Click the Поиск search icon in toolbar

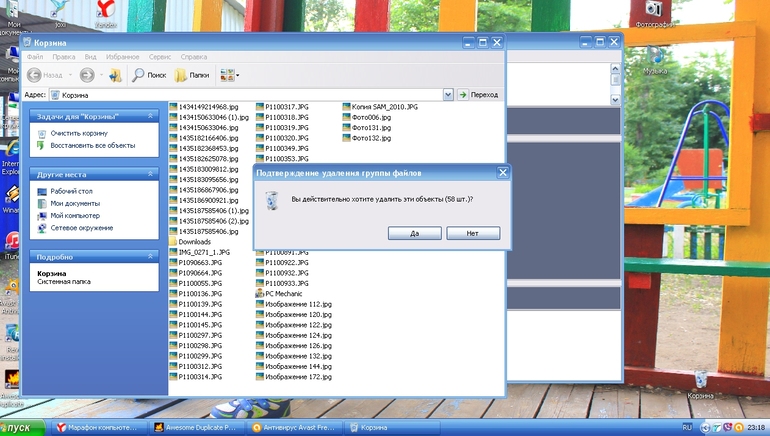(x=149, y=75)
